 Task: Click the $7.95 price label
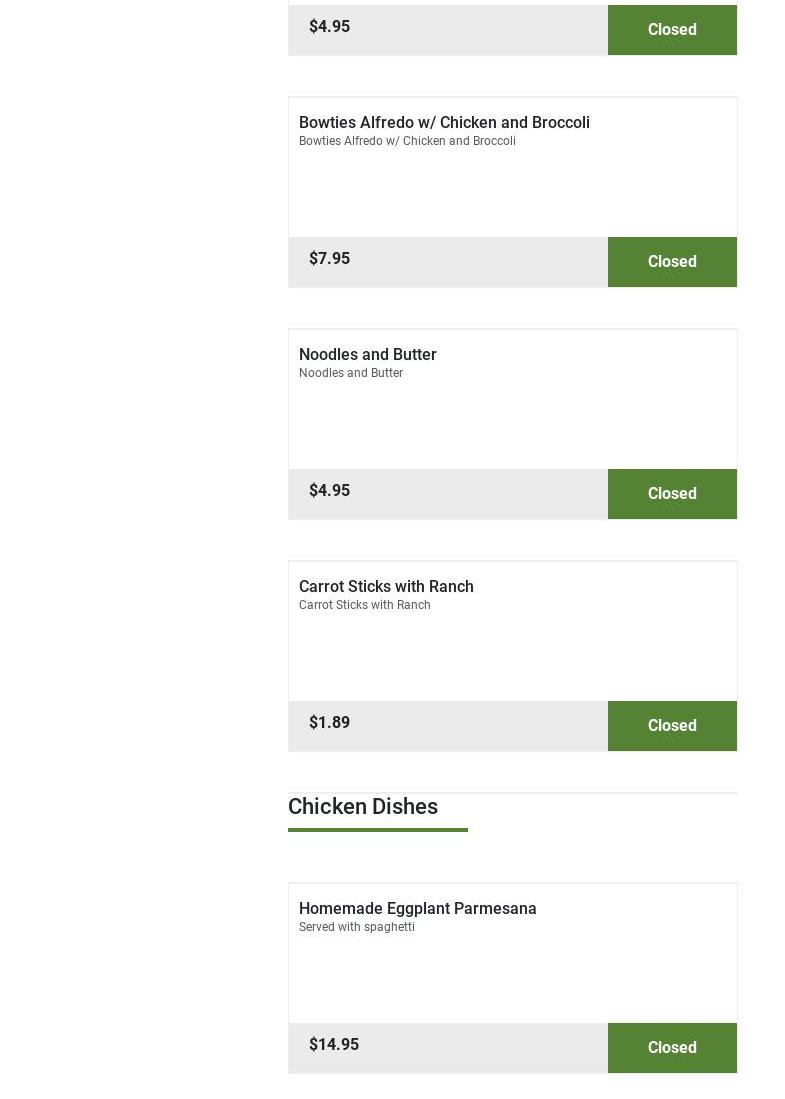(x=329, y=259)
